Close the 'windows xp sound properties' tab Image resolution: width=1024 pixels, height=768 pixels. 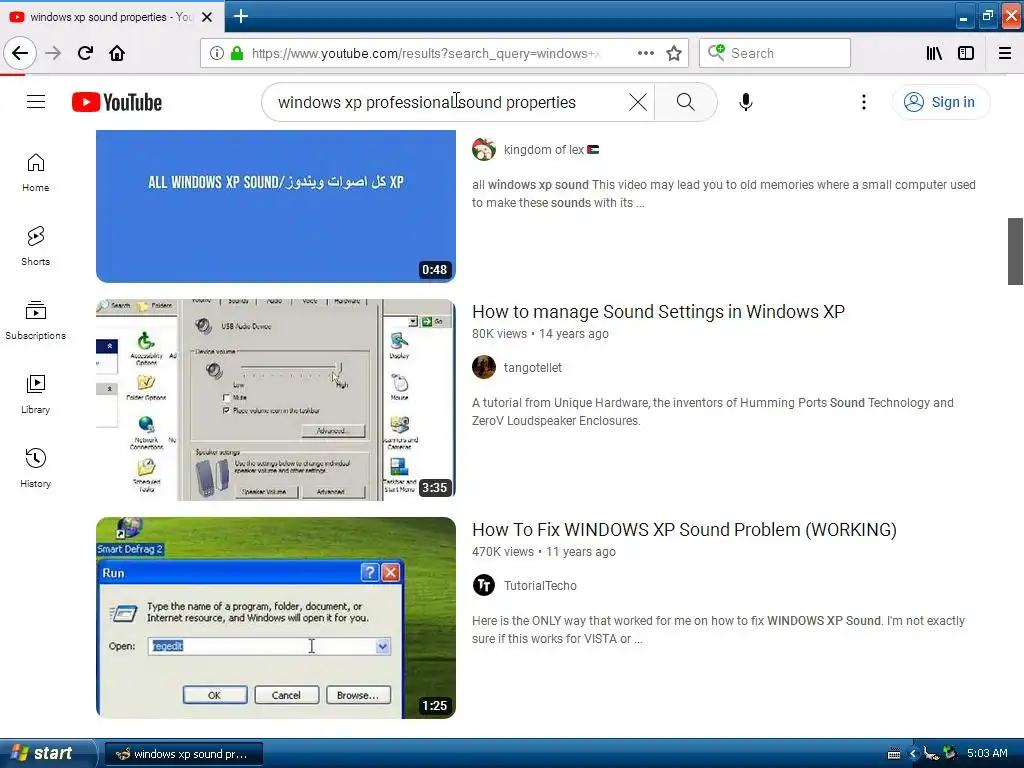(x=207, y=17)
